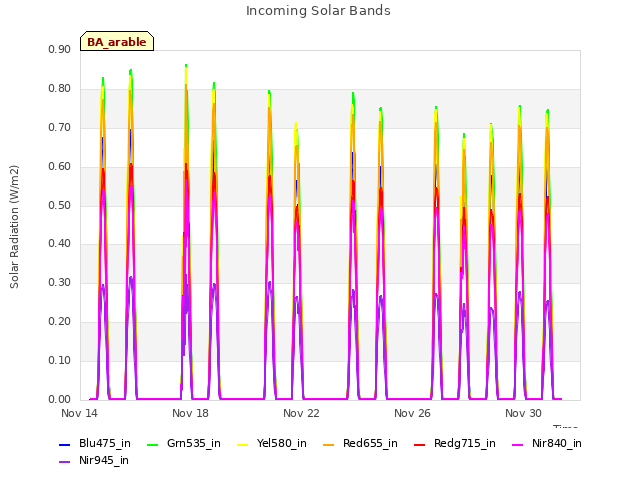The image size is (640, 480).
Task: Click the 0.40 y-axis tick label
Action: 60,244
